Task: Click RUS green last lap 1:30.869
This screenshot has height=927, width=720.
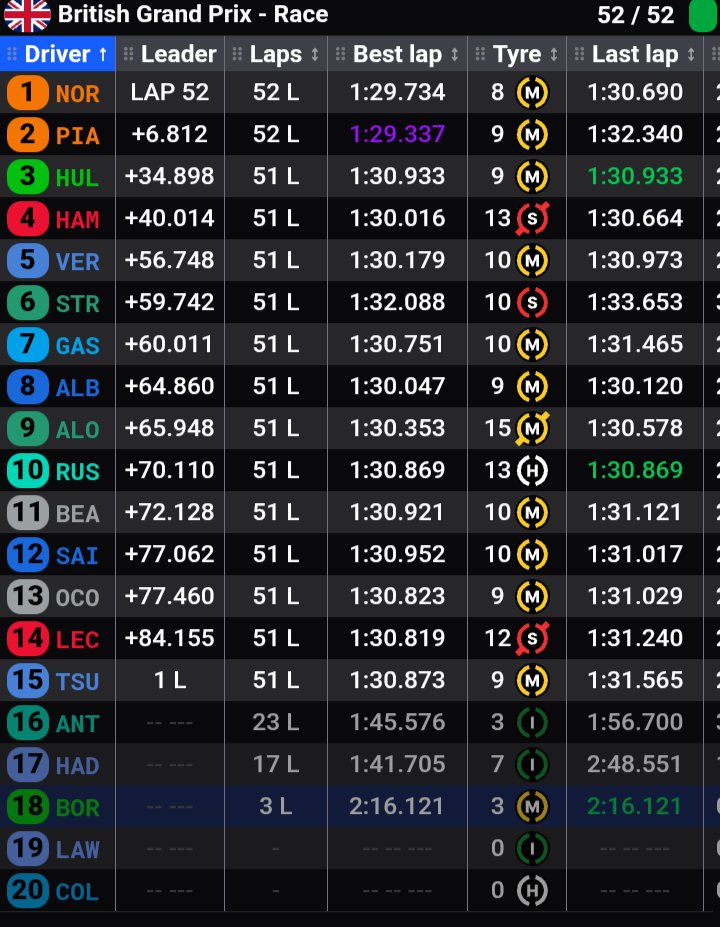Action: click(635, 470)
